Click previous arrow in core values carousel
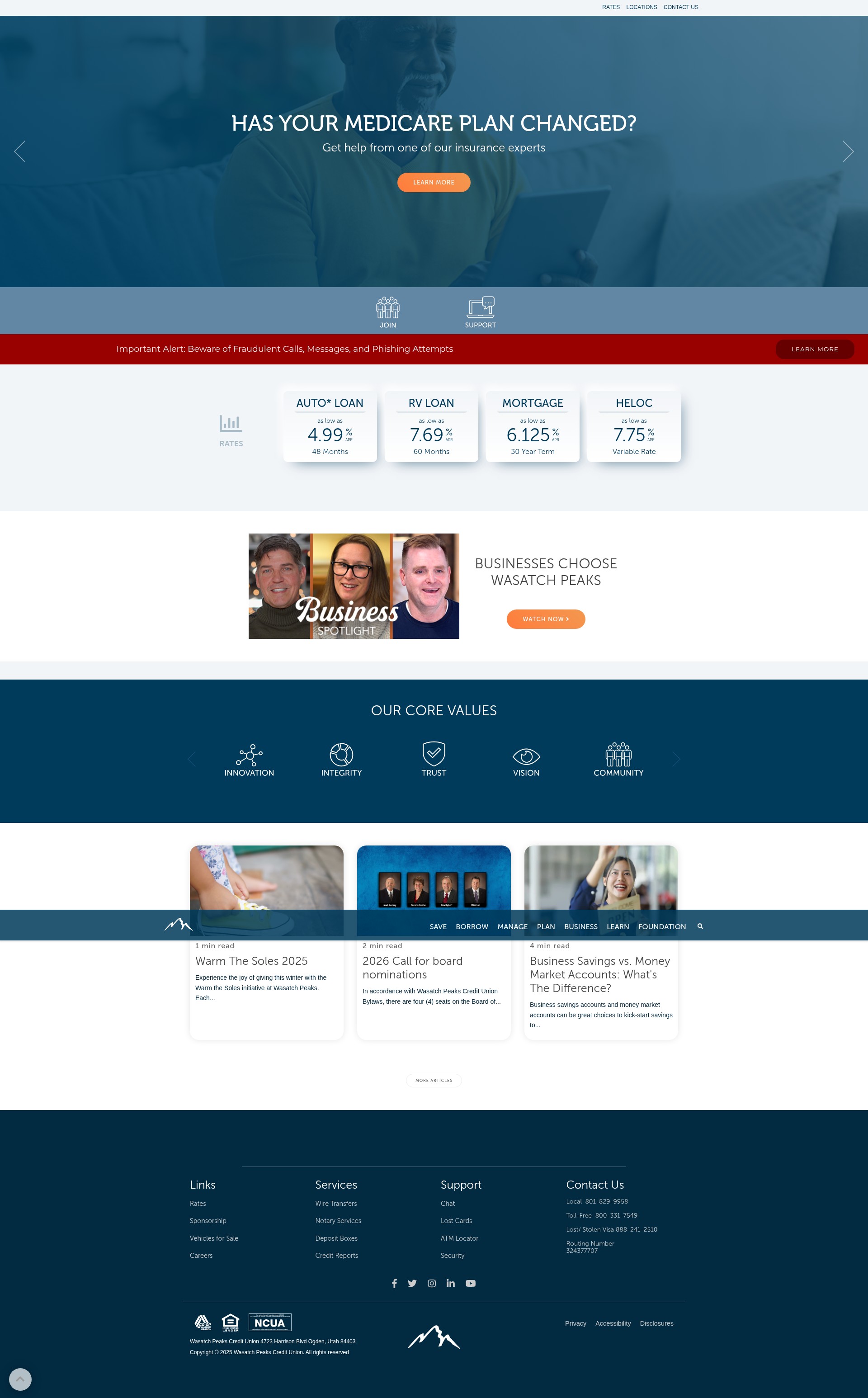 (x=192, y=759)
